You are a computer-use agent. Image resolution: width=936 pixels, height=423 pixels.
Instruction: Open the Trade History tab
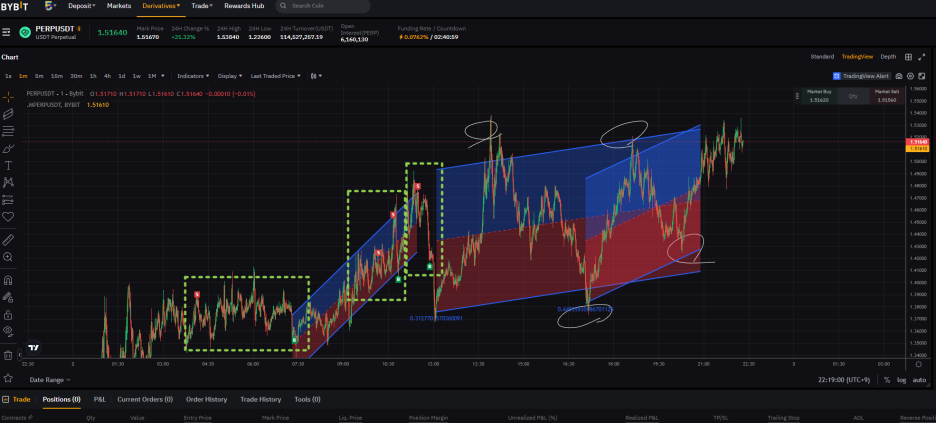coord(261,399)
